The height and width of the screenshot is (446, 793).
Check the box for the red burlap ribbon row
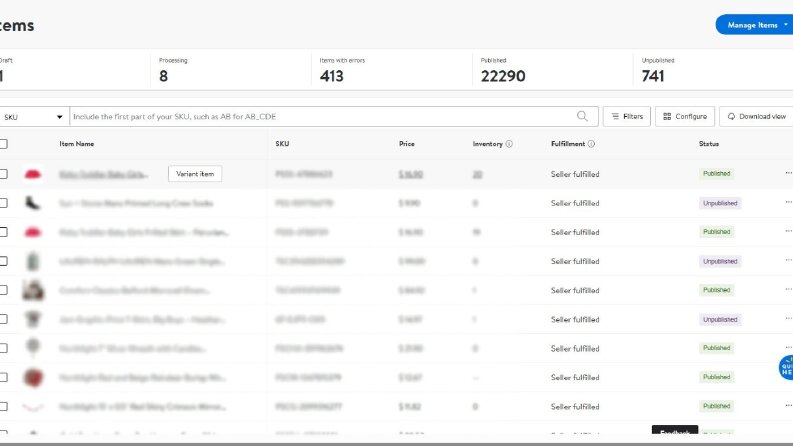(3, 377)
